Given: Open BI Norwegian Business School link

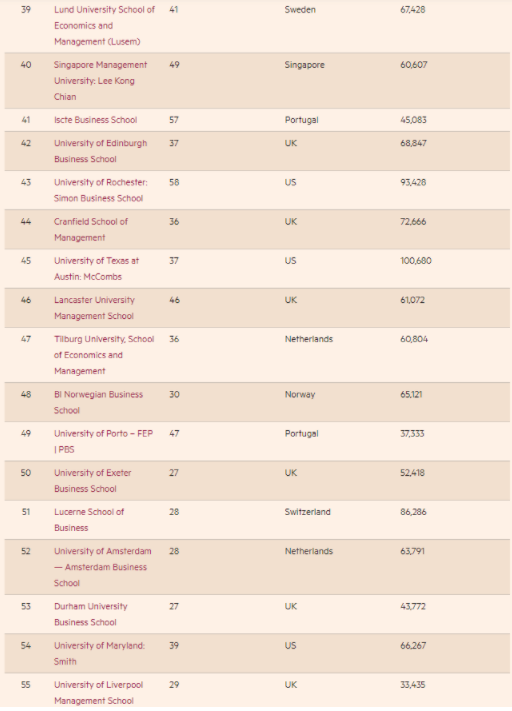Looking at the screenshot, I should click(x=98, y=402).
